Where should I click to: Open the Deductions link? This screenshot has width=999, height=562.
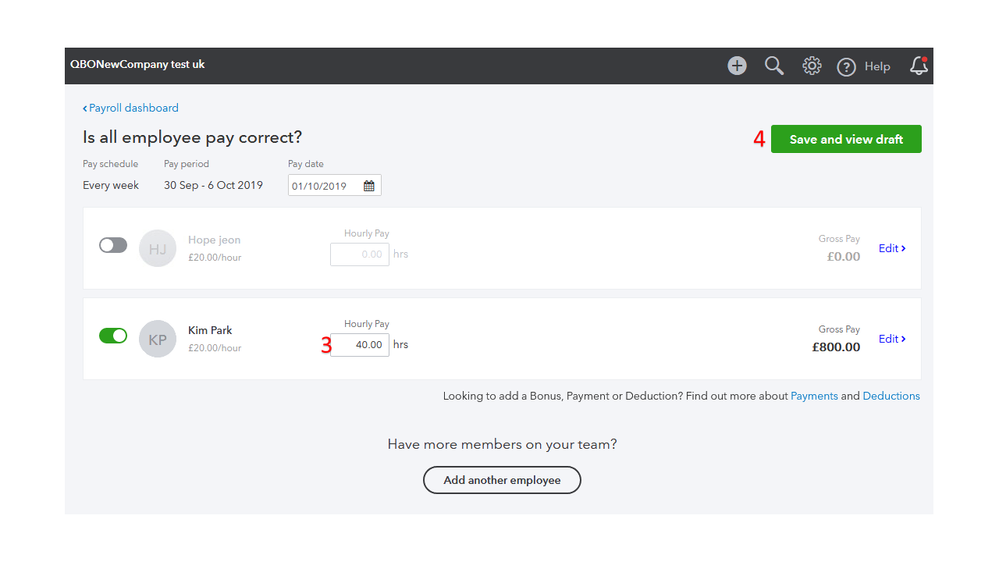point(891,396)
